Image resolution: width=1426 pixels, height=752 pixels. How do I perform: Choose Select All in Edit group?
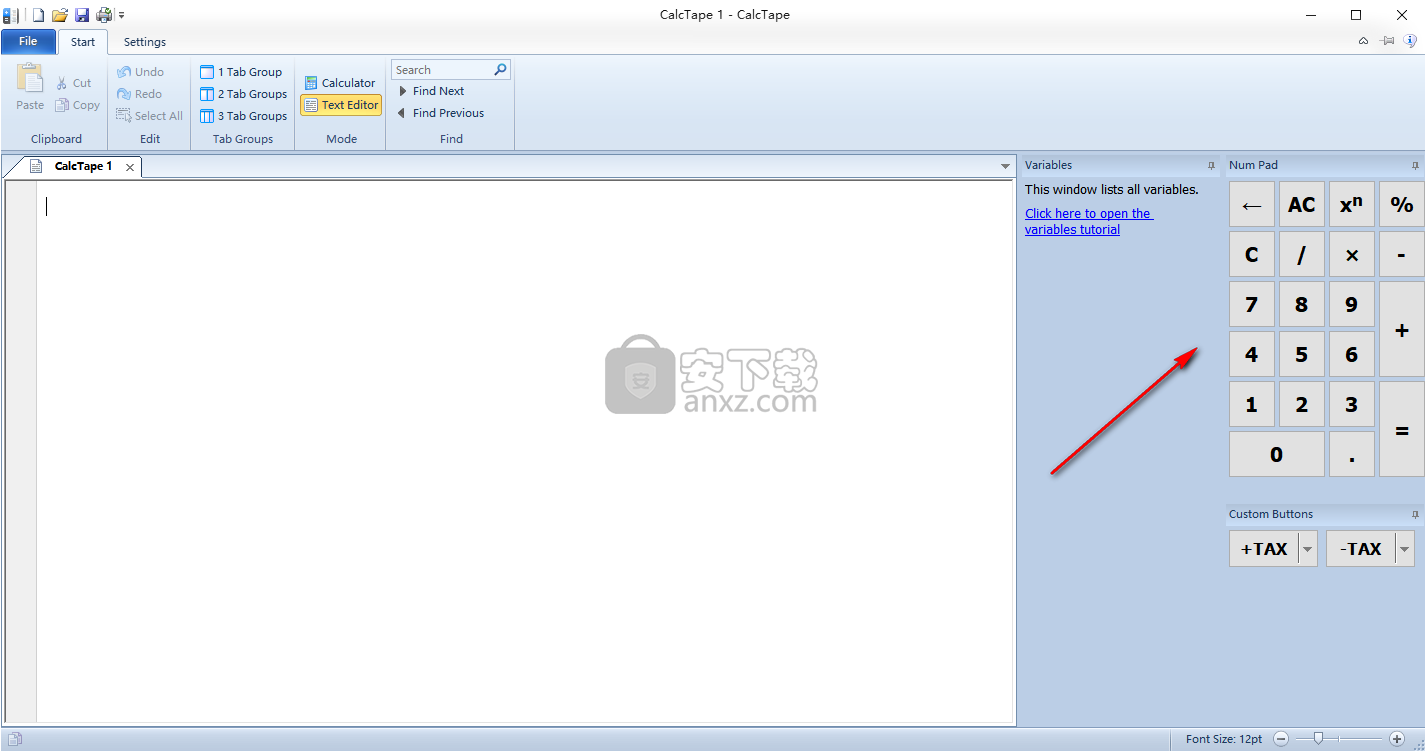(149, 116)
